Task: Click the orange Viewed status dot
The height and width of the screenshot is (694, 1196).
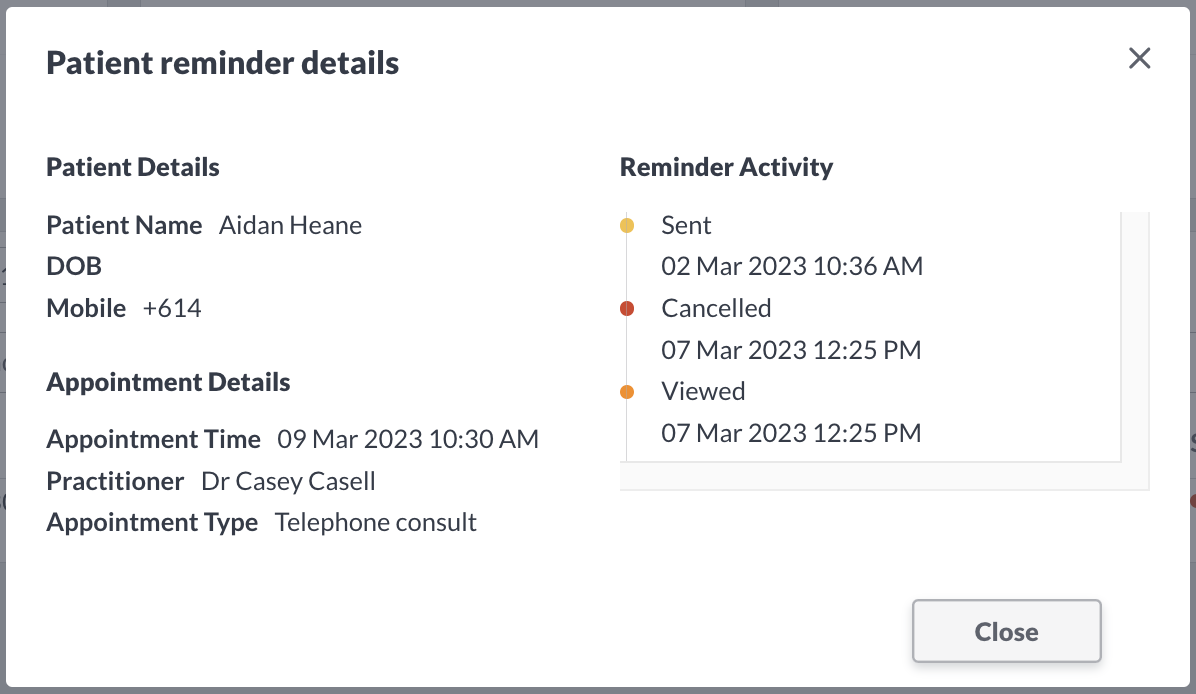Action: point(628,391)
